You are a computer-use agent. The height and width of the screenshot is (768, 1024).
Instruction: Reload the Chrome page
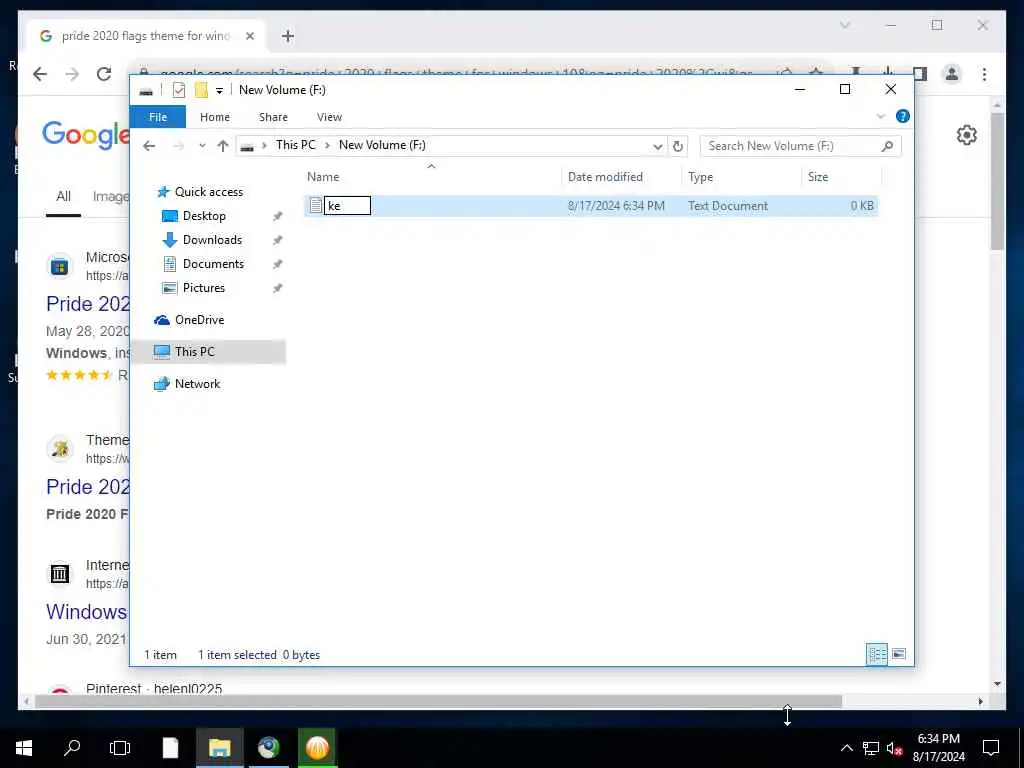[x=104, y=74]
